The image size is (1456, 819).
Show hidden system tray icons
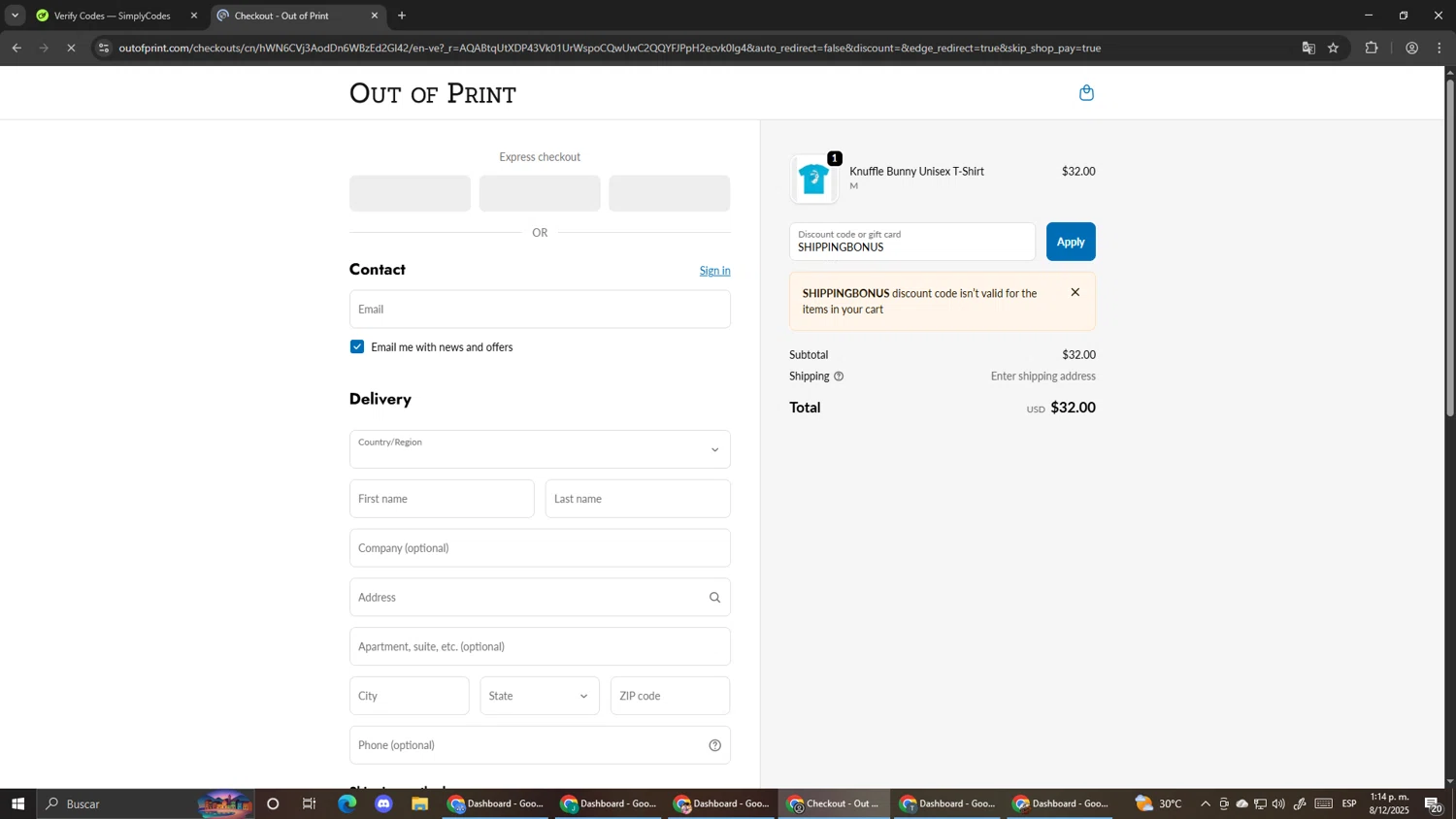pos(1206,803)
